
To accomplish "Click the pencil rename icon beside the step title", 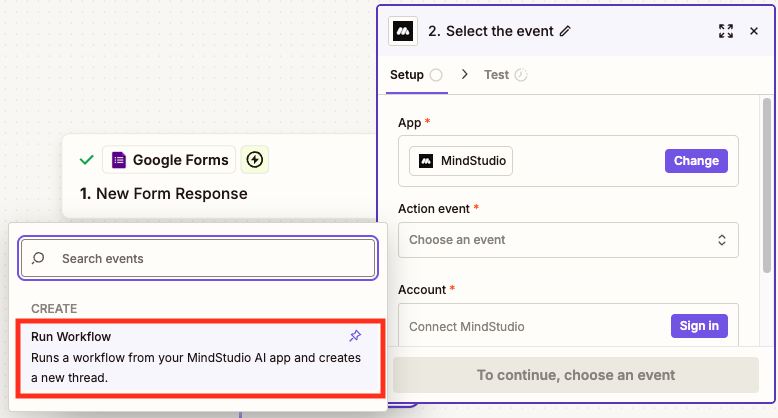I will [x=565, y=31].
